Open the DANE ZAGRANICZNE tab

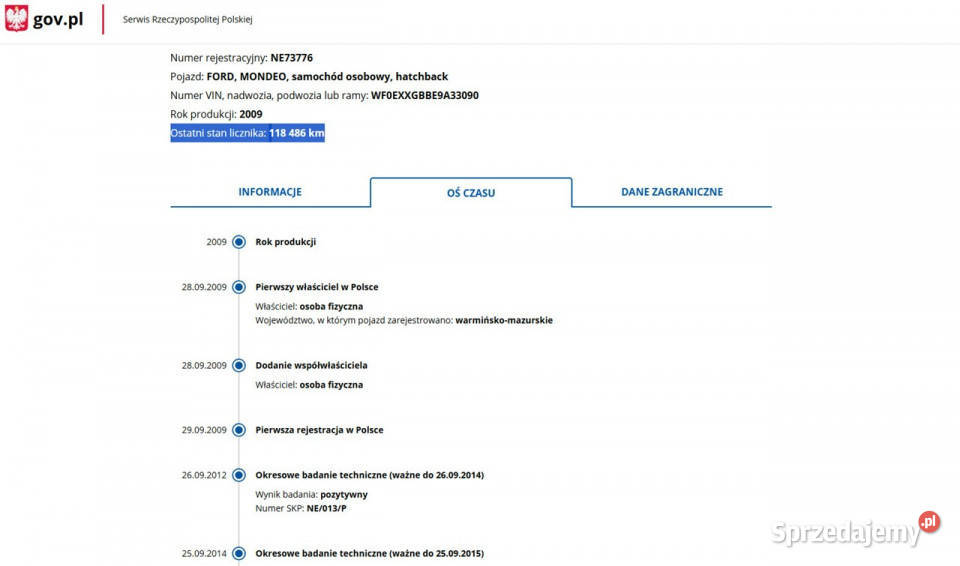(x=671, y=192)
